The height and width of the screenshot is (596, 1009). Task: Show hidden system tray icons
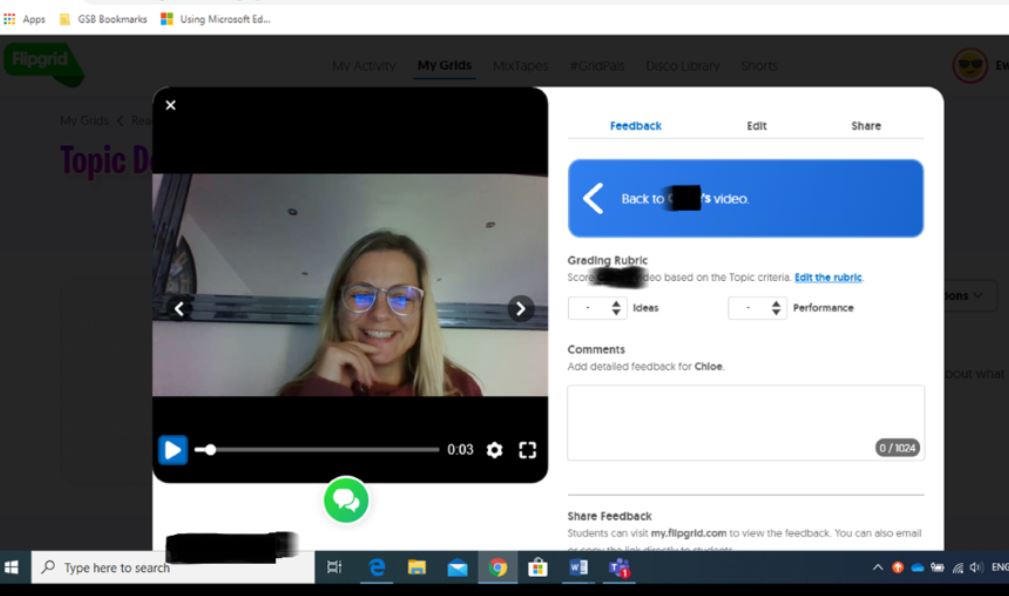pyautogui.click(x=878, y=567)
